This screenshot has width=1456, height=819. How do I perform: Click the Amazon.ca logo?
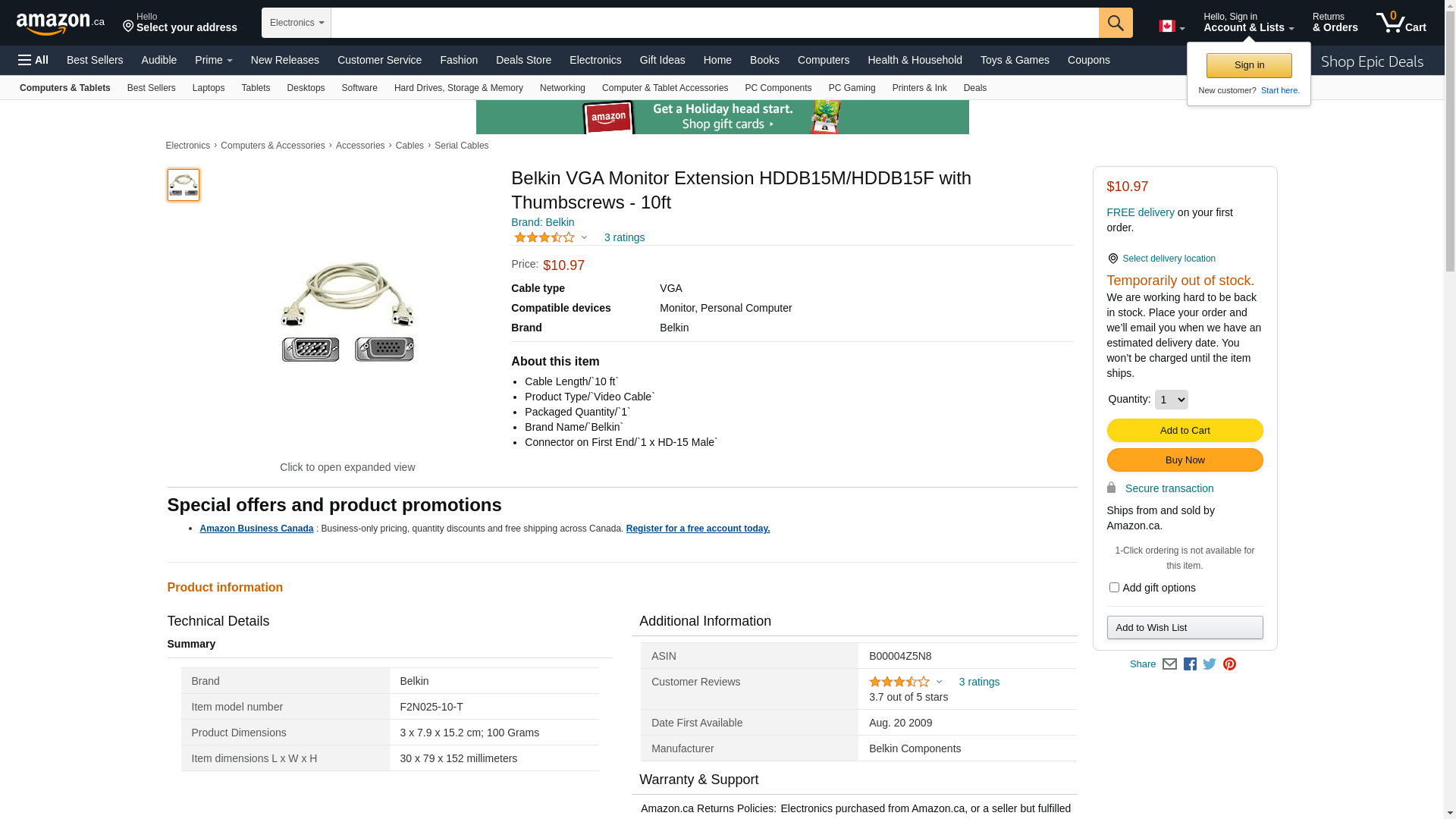(x=61, y=24)
